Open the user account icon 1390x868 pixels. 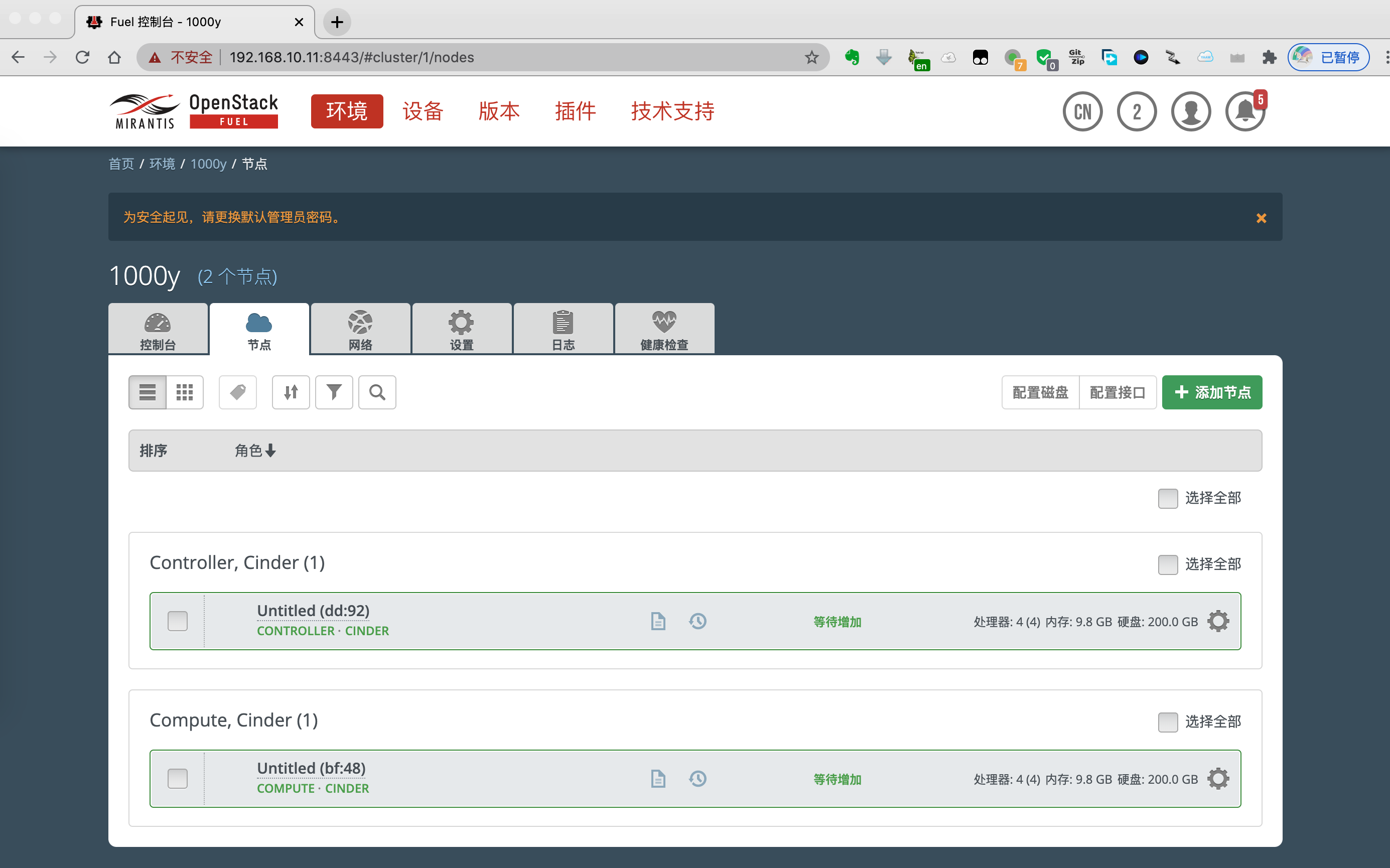[1191, 111]
